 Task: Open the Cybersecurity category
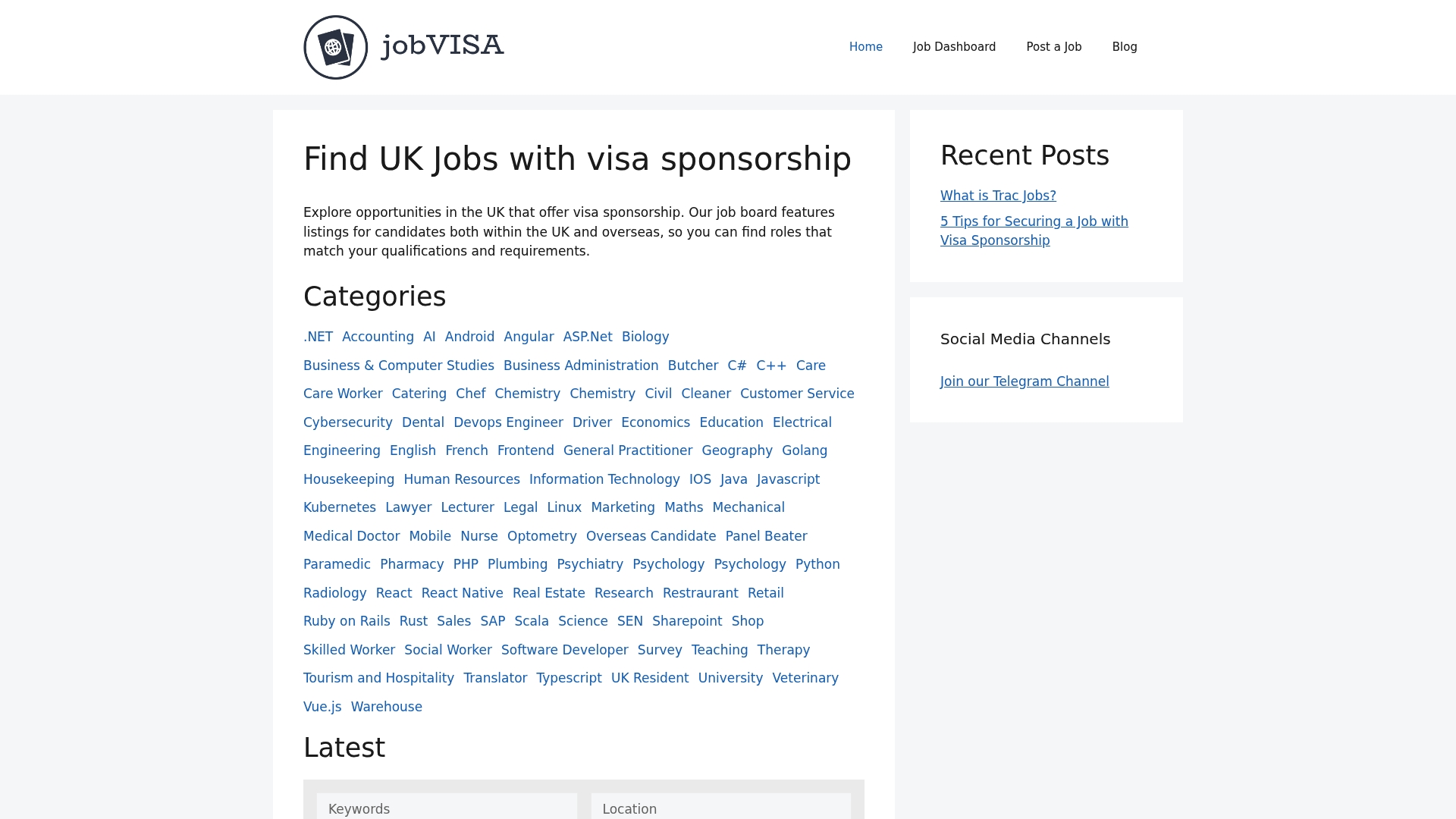(x=347, y=422)
